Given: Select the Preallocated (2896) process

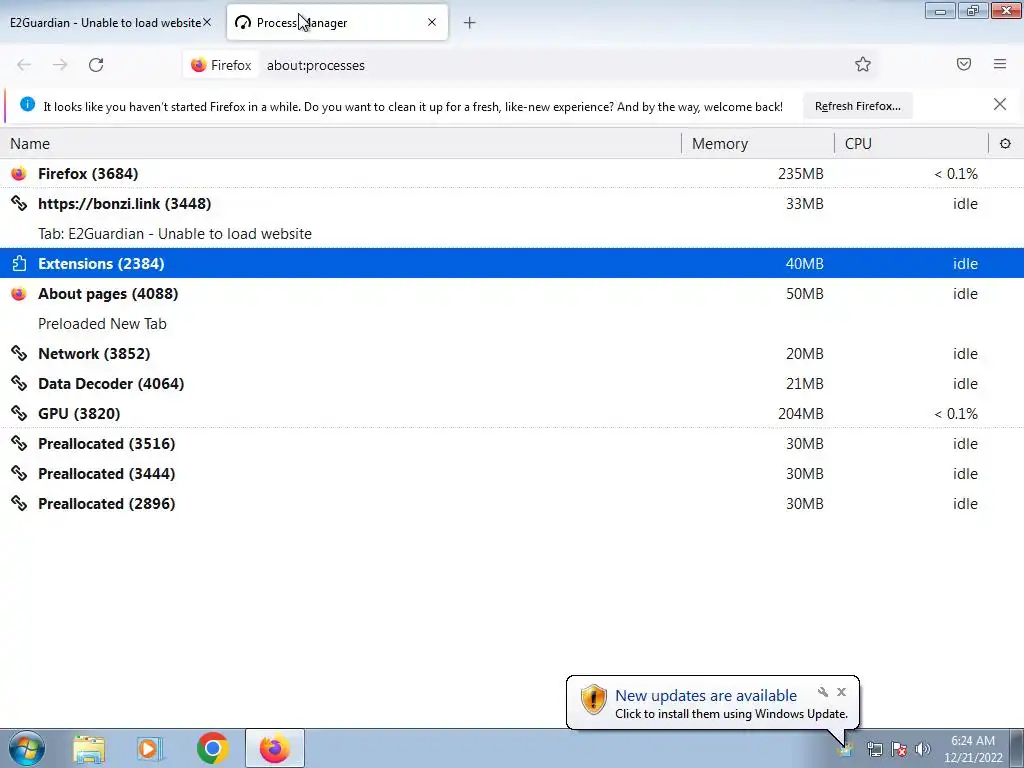Looking at the screenshot, I should coord(512,504).
